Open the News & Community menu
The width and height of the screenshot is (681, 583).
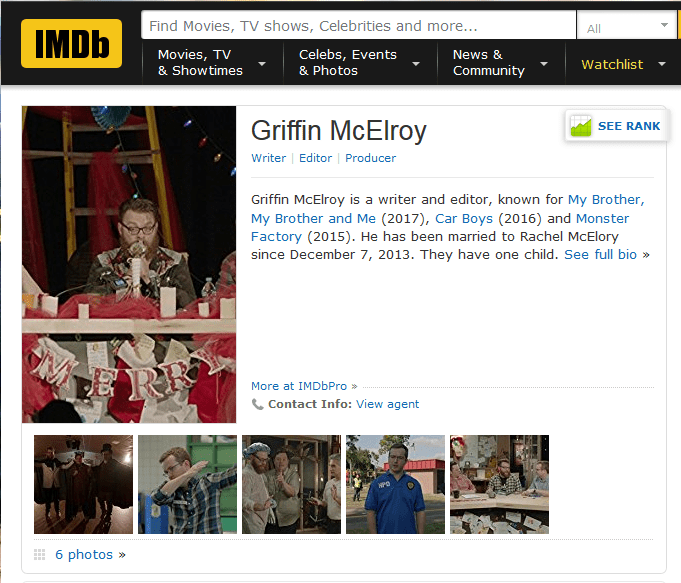[x=489, y=63]
